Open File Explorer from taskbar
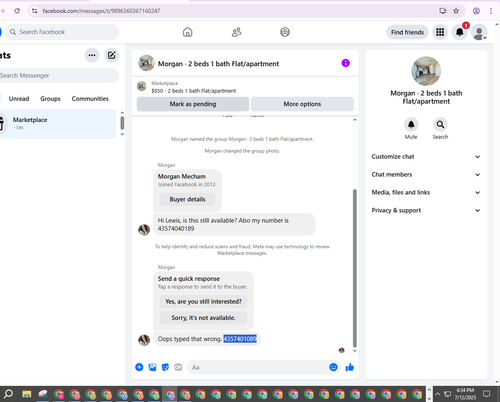Screen dimensions: 500x402 [27, 394]
